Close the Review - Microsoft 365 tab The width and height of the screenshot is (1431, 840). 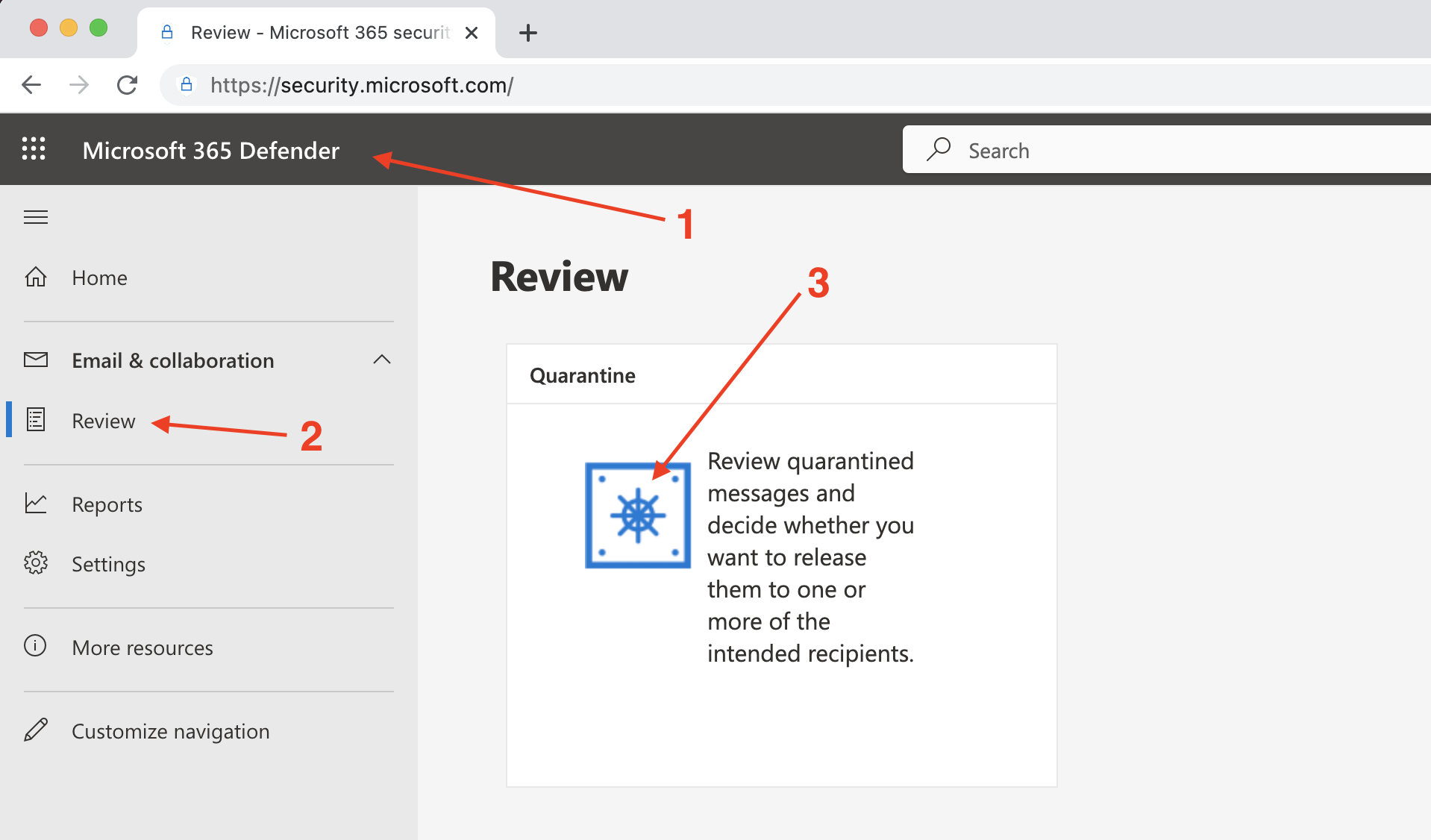pyautogui.click(x=472, y=33)
